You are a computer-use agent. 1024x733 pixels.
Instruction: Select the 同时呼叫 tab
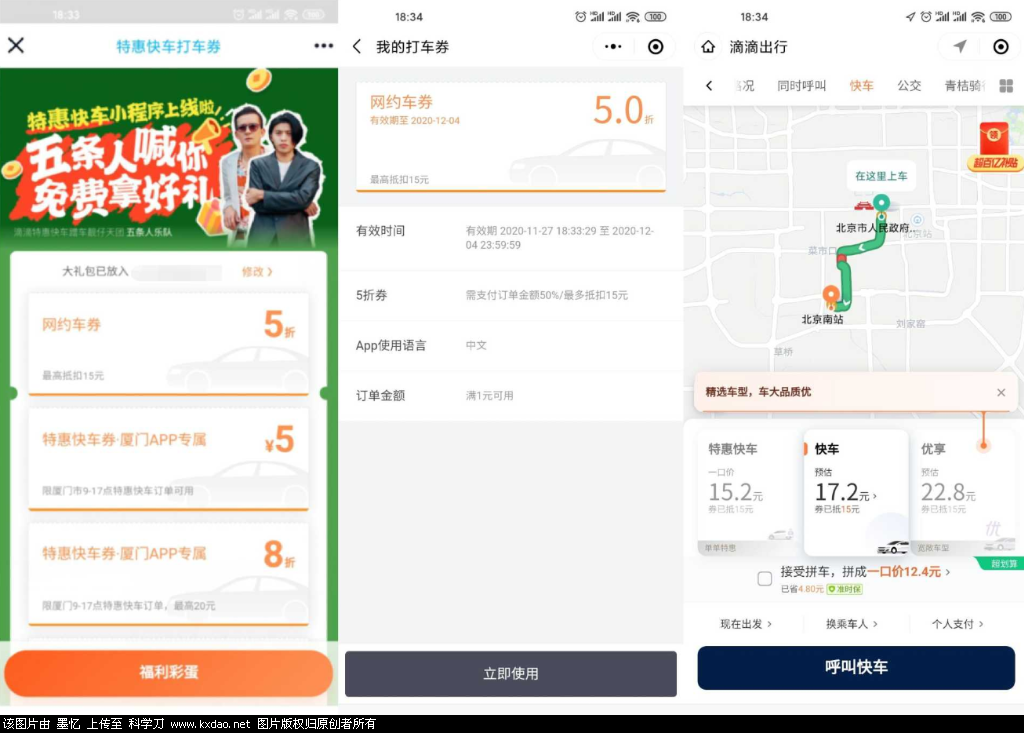tap(801, 86)
